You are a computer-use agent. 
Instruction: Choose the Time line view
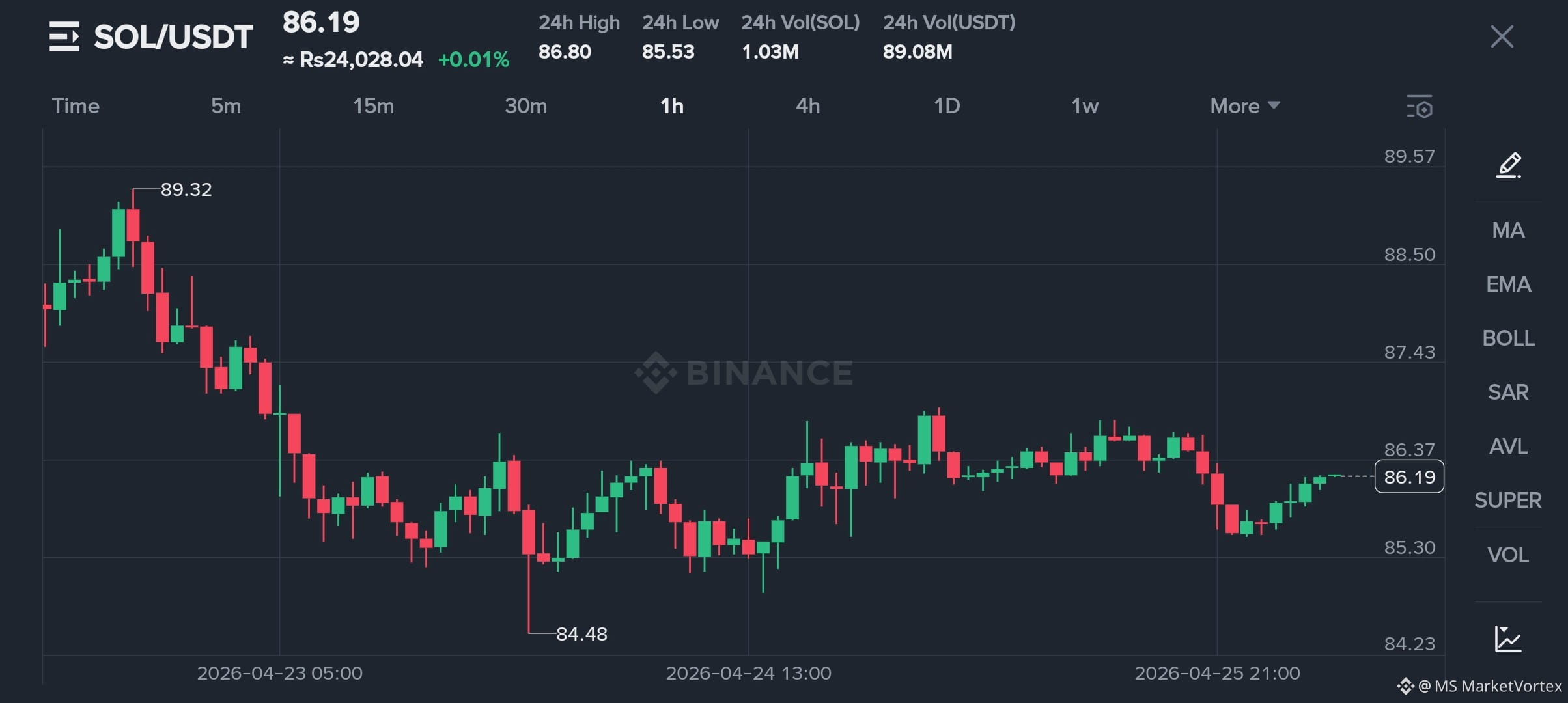(x=76, y=106)
